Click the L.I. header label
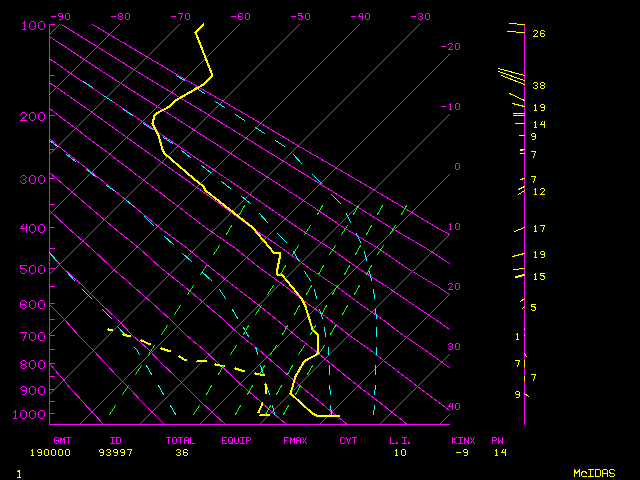This screenshot has width=640, height=480. 400,440
